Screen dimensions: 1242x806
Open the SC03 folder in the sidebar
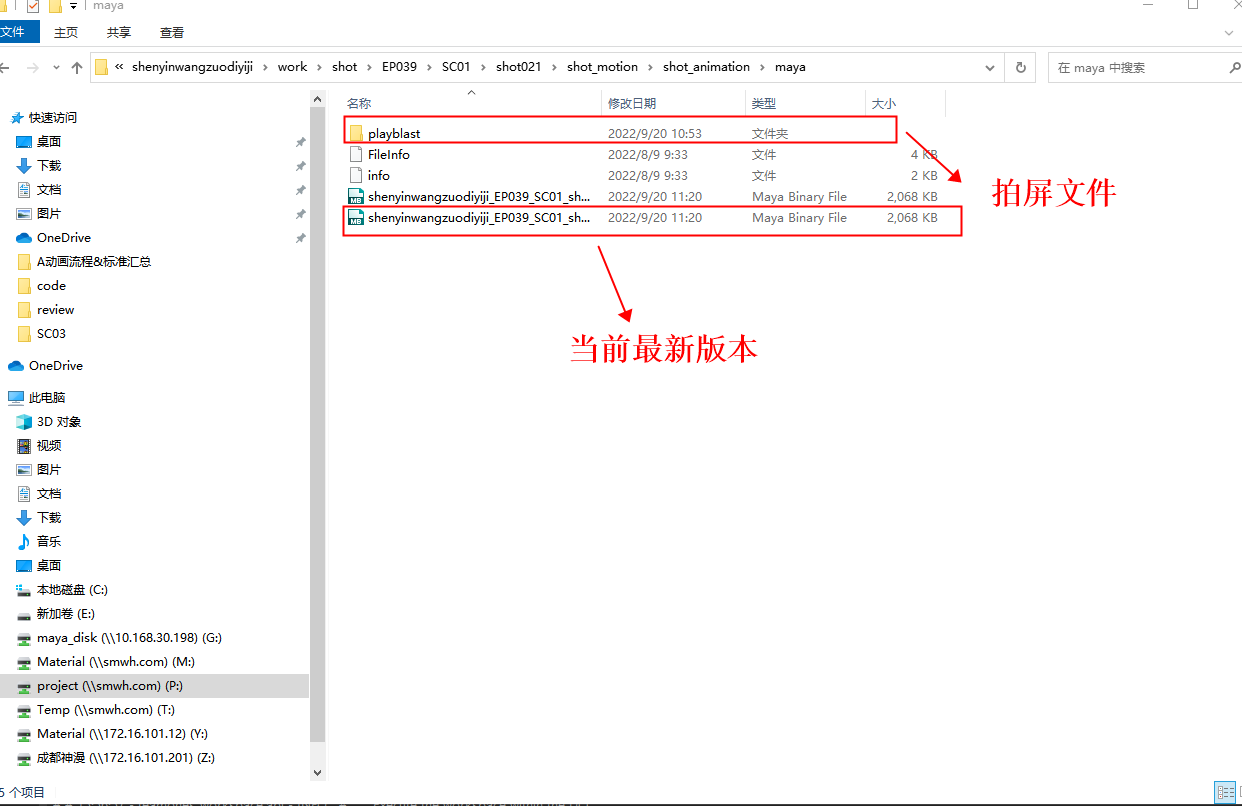51,333
